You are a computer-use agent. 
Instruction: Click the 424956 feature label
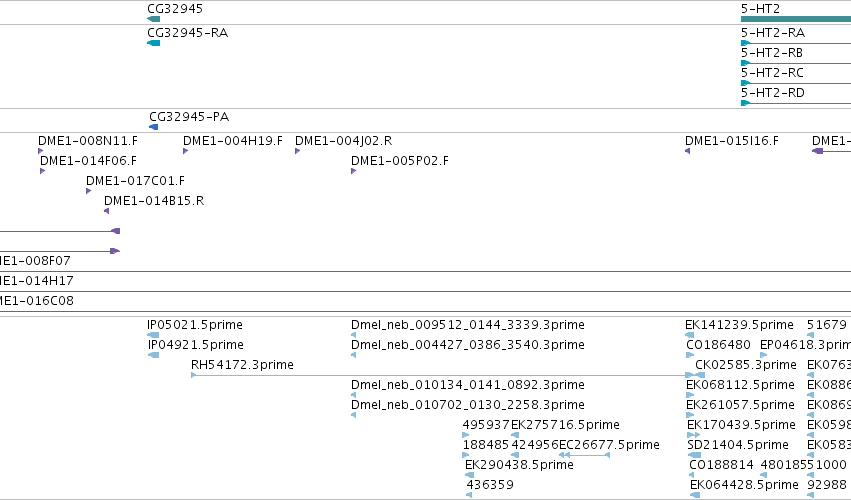click(x=535, y=445)
